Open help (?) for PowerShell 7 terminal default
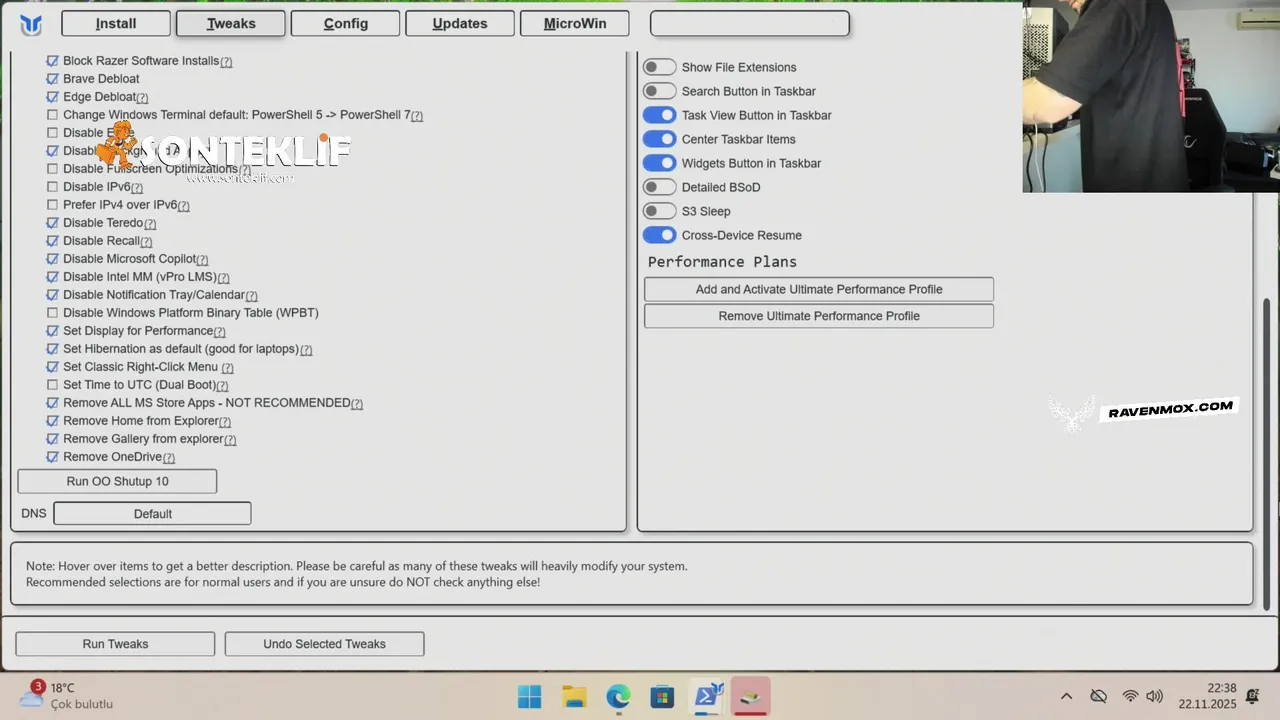Screen dimensions: 1280x720 [x=417, y=116]
